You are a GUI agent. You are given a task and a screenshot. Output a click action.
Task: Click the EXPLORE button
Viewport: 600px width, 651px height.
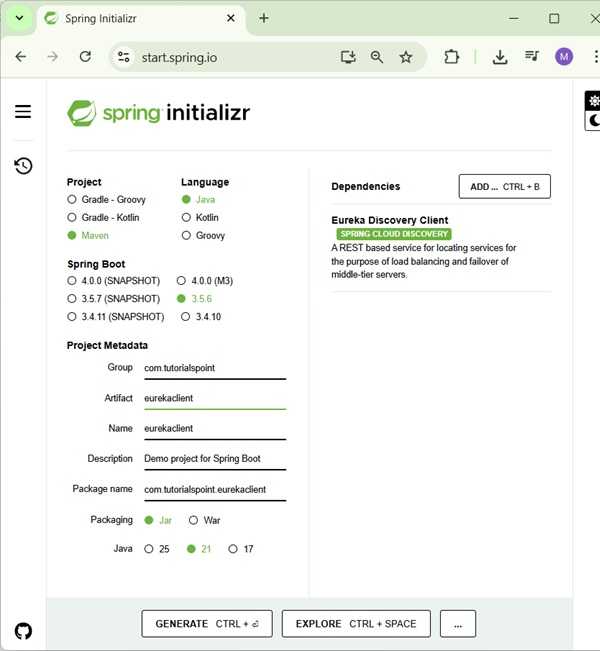[356, 624]
